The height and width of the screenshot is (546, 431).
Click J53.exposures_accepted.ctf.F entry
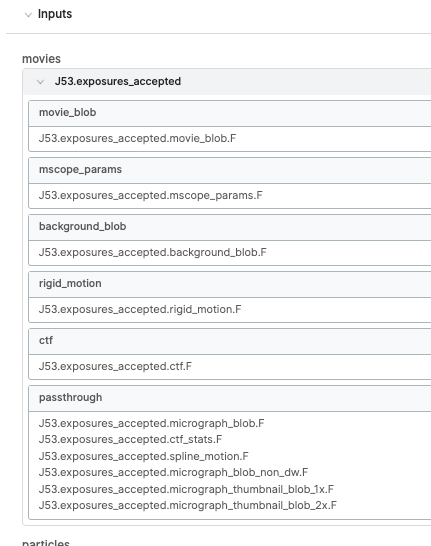115,366
